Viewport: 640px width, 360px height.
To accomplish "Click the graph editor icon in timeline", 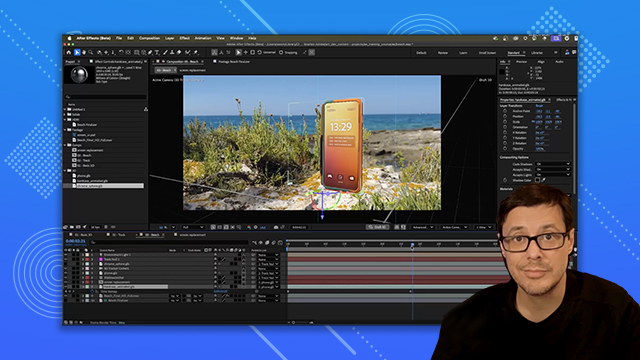I will (280, 242).
